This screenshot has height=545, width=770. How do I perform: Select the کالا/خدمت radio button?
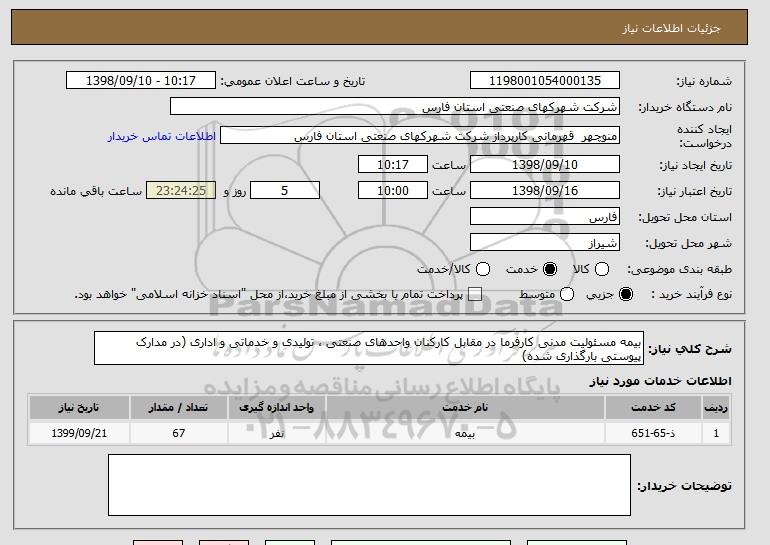[x=483, y=269]
